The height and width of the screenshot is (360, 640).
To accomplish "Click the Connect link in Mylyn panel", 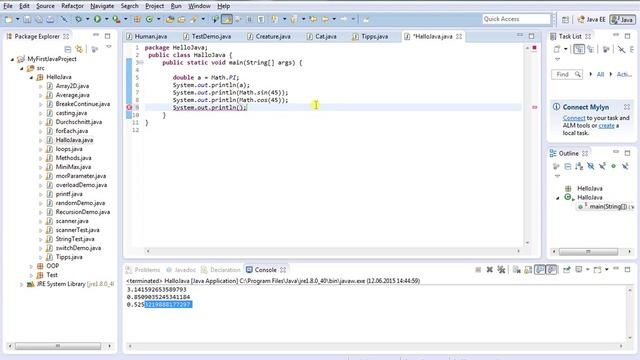I will pyautogui.click(x=574, y=118).
